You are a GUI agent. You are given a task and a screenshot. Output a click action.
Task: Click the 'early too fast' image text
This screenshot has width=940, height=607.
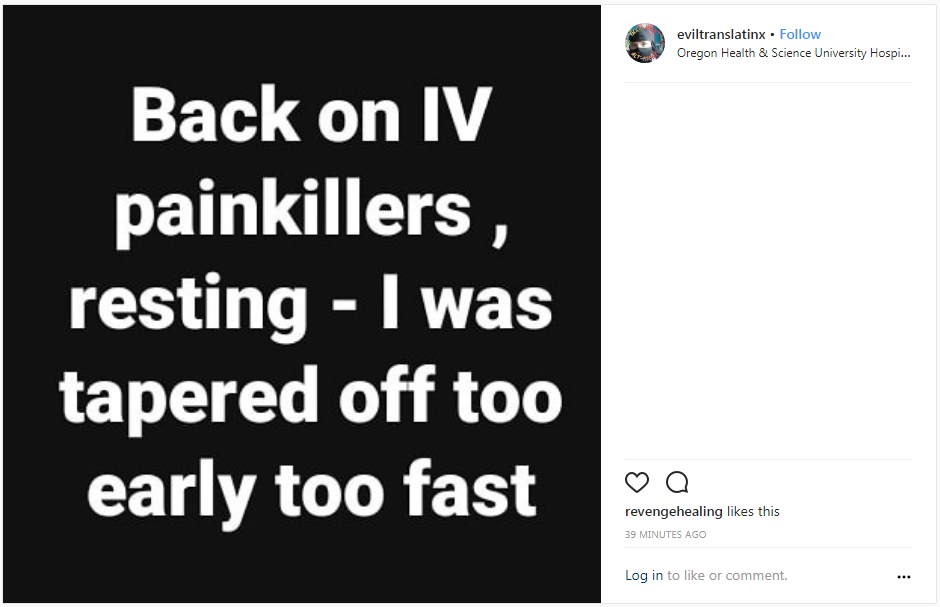(x=312, y=491)
